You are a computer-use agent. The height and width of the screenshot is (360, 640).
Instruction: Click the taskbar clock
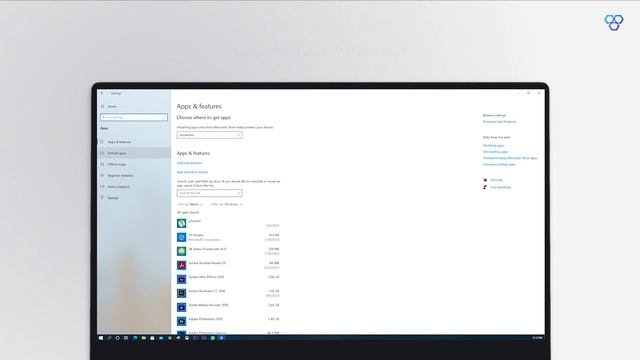click(538, 338)
